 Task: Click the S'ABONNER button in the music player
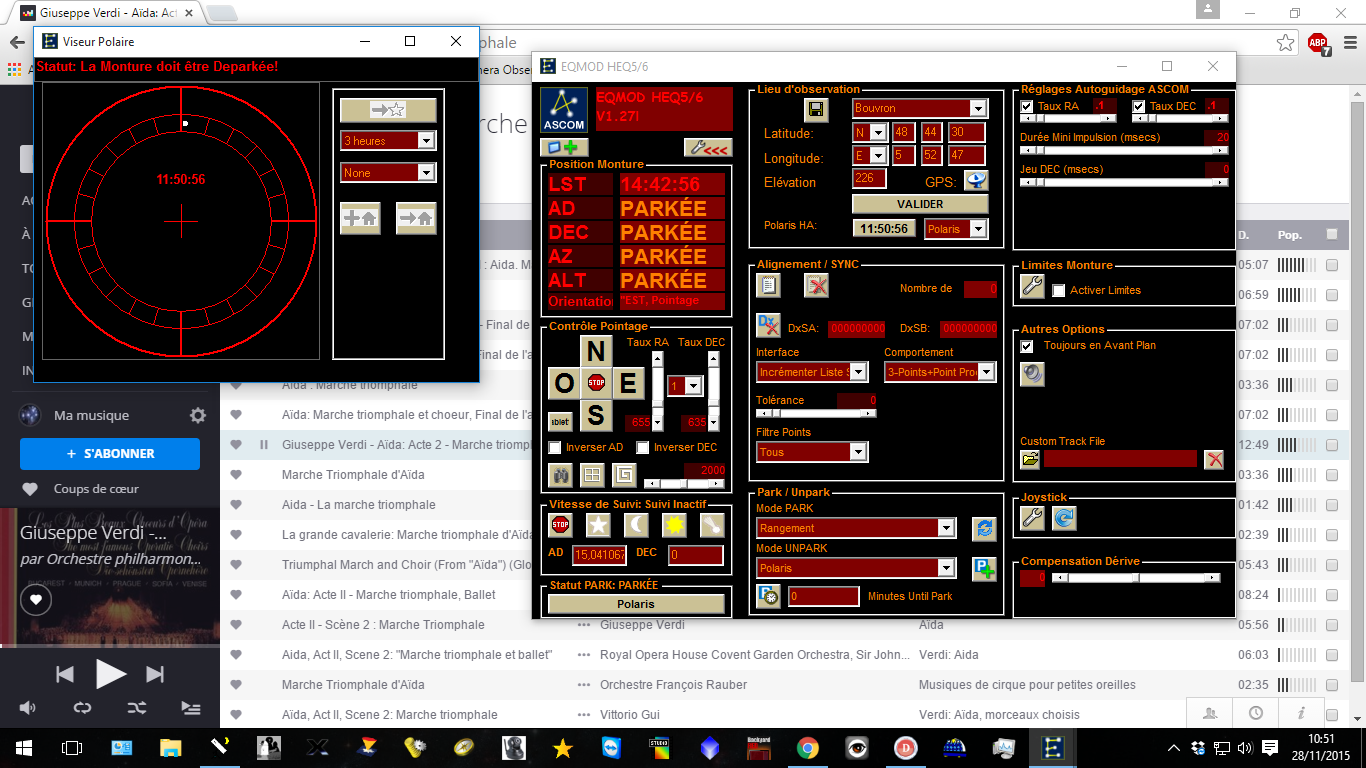coord(110,454)
